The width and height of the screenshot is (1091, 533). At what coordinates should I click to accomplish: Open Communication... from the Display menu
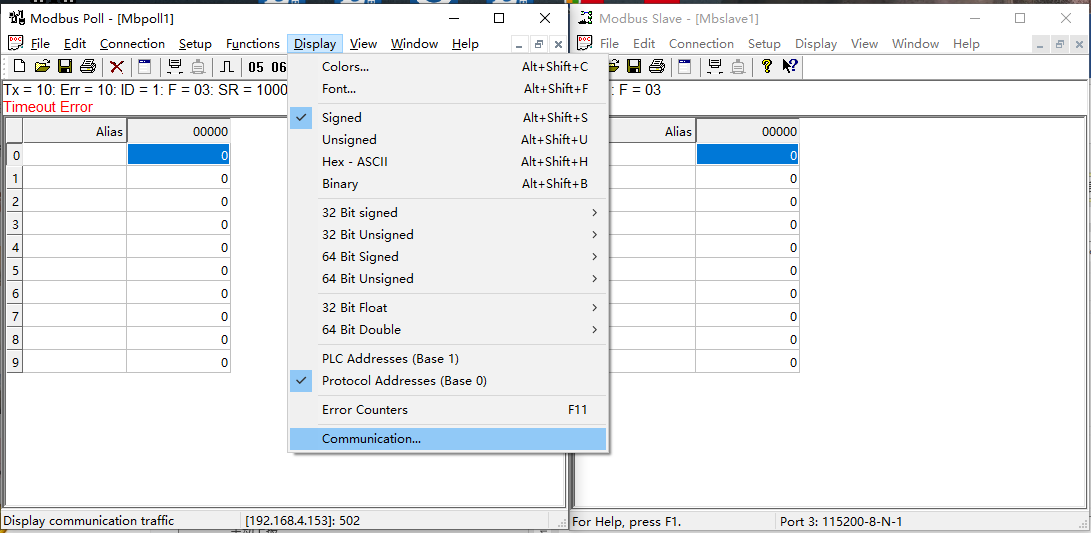371,439
